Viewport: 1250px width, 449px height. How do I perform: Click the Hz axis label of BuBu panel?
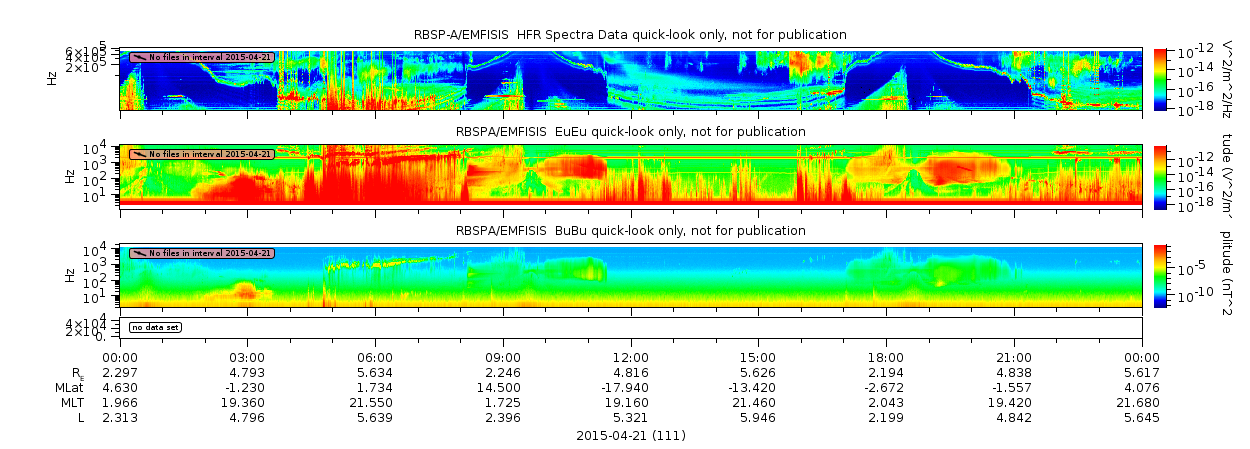pyautogui.click(x=68, y=275)
